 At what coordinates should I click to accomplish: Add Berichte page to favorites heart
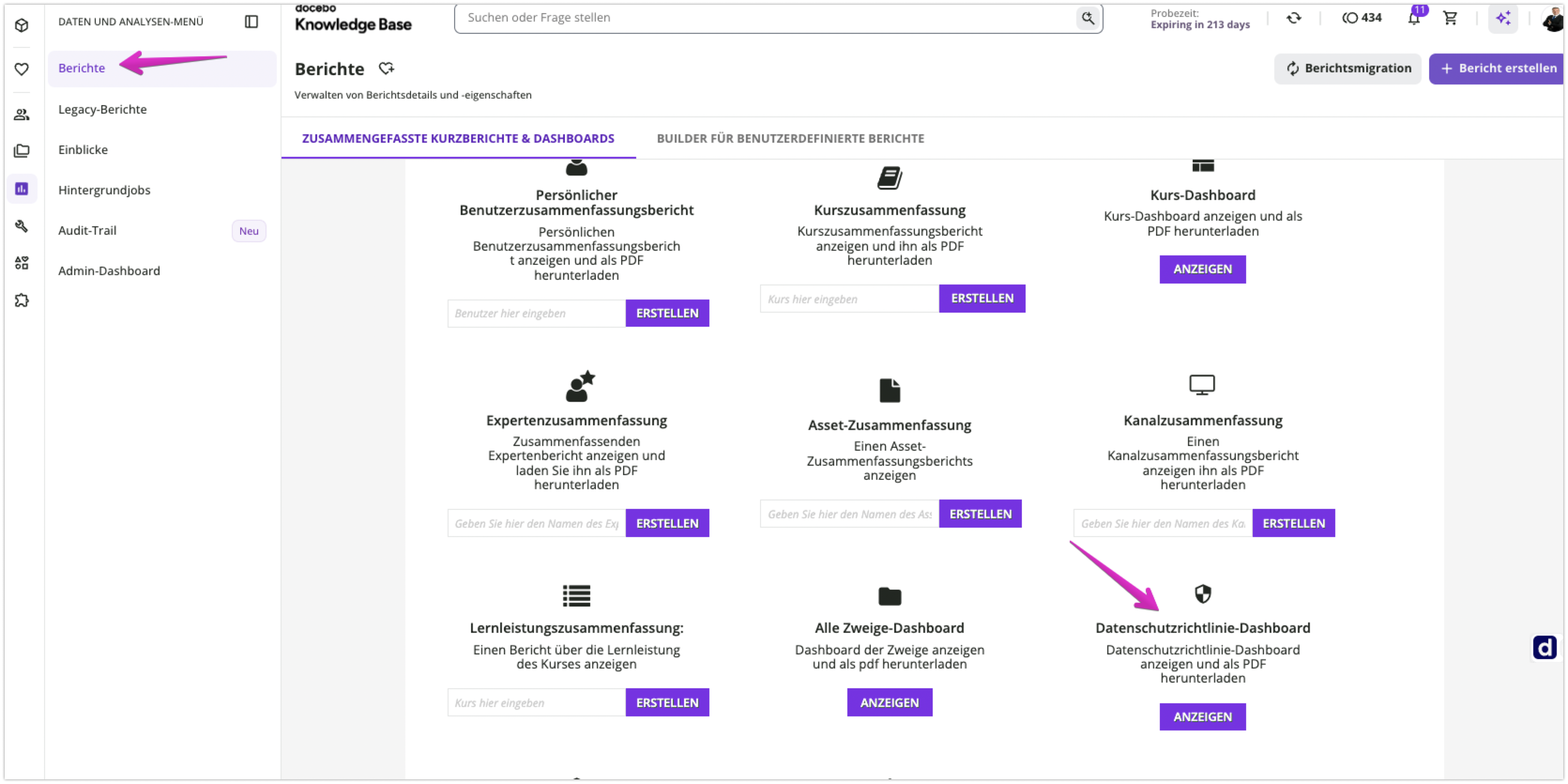(387, 68)
